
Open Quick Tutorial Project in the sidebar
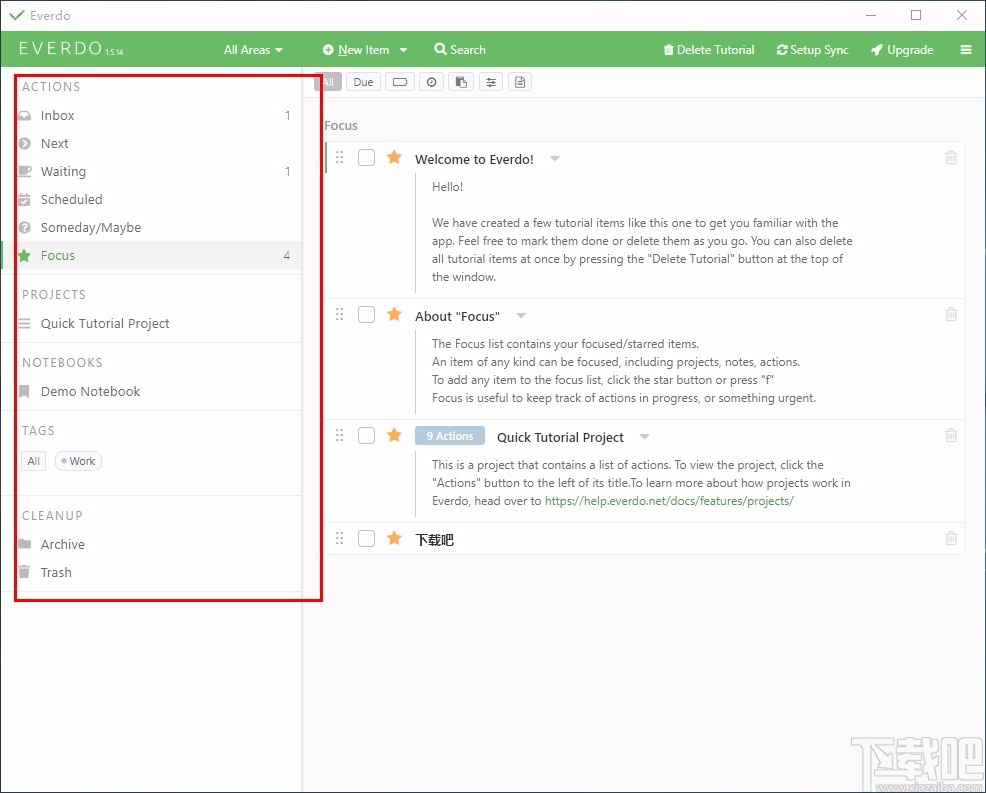pos(151,323)
